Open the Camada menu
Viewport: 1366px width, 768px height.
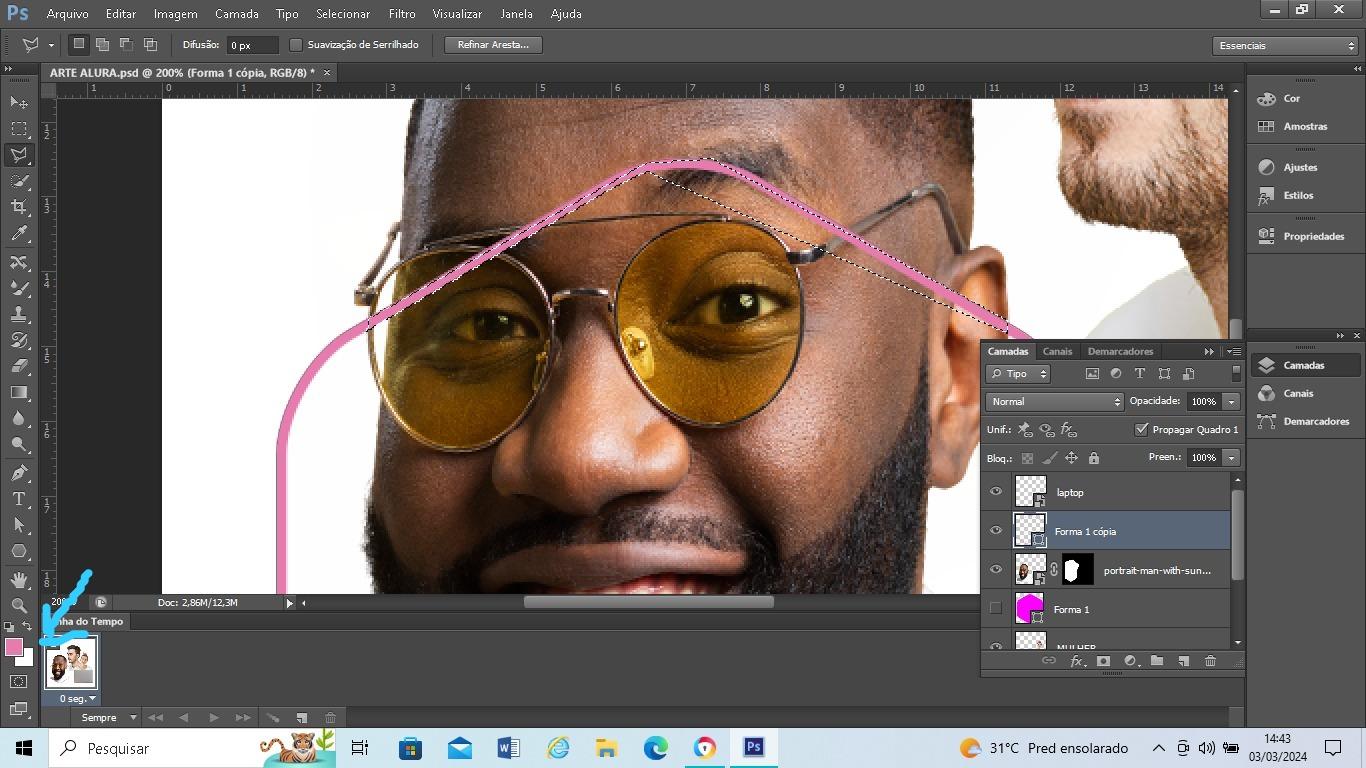237,14
